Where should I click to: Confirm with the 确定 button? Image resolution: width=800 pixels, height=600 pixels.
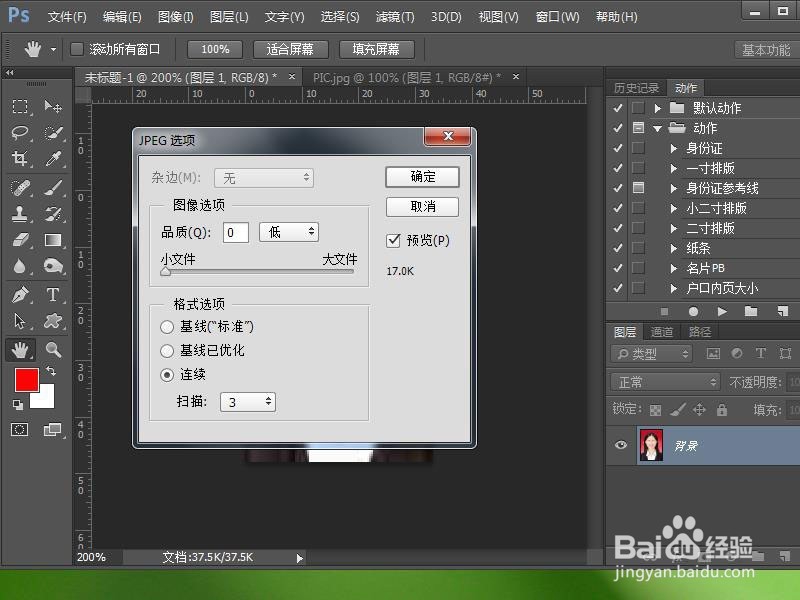point(421,177)
